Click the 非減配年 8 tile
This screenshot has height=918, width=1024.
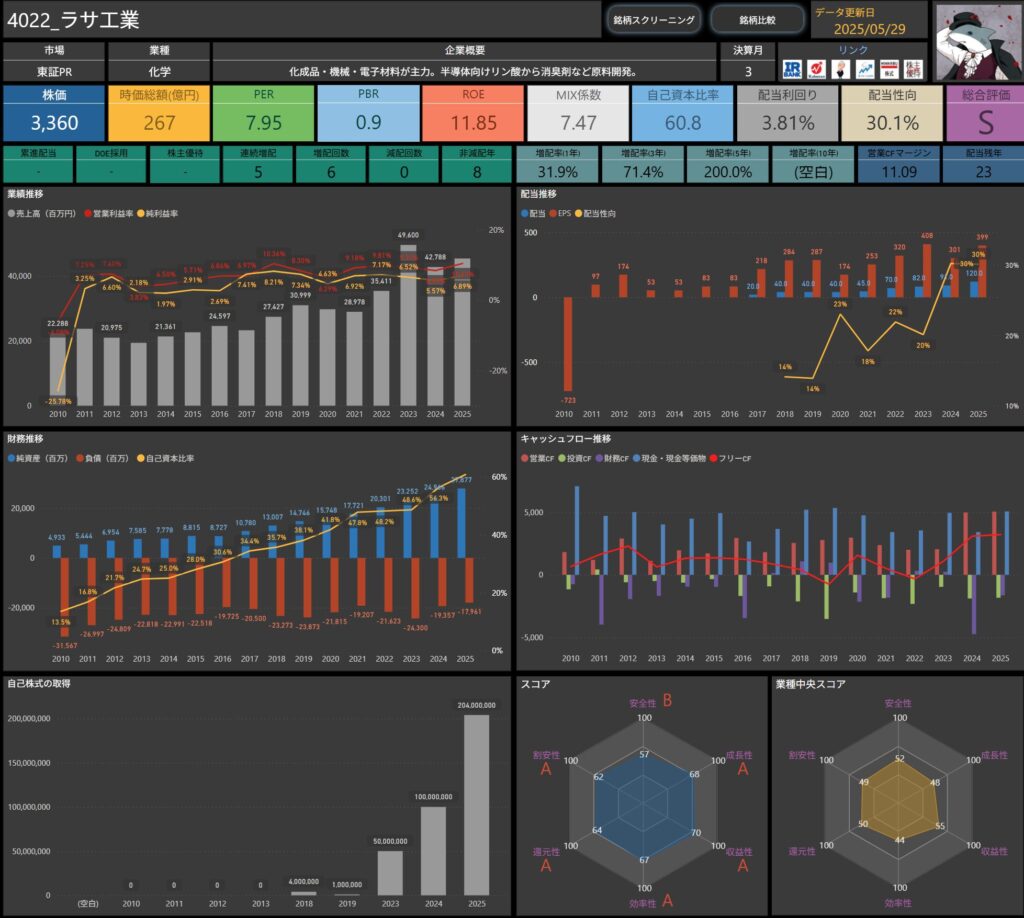(x=477, y=165)
